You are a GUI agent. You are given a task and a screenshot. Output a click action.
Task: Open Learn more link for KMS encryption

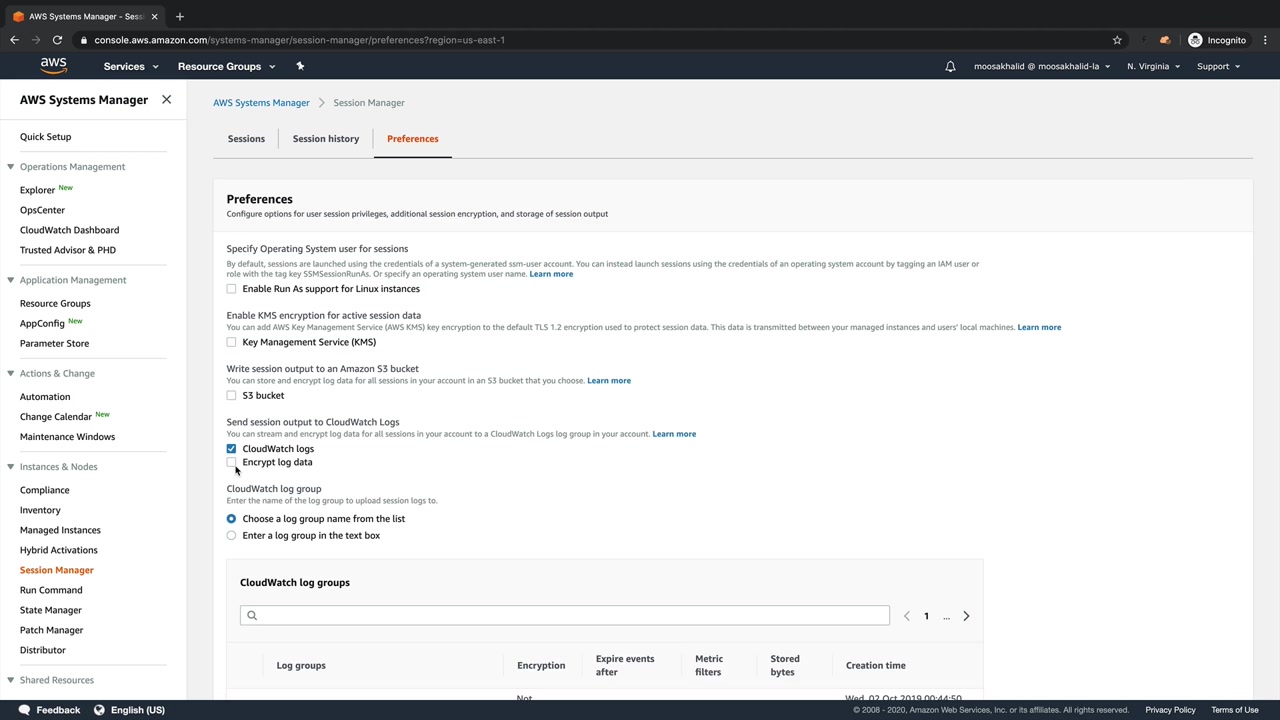[x=1039, y=327]
